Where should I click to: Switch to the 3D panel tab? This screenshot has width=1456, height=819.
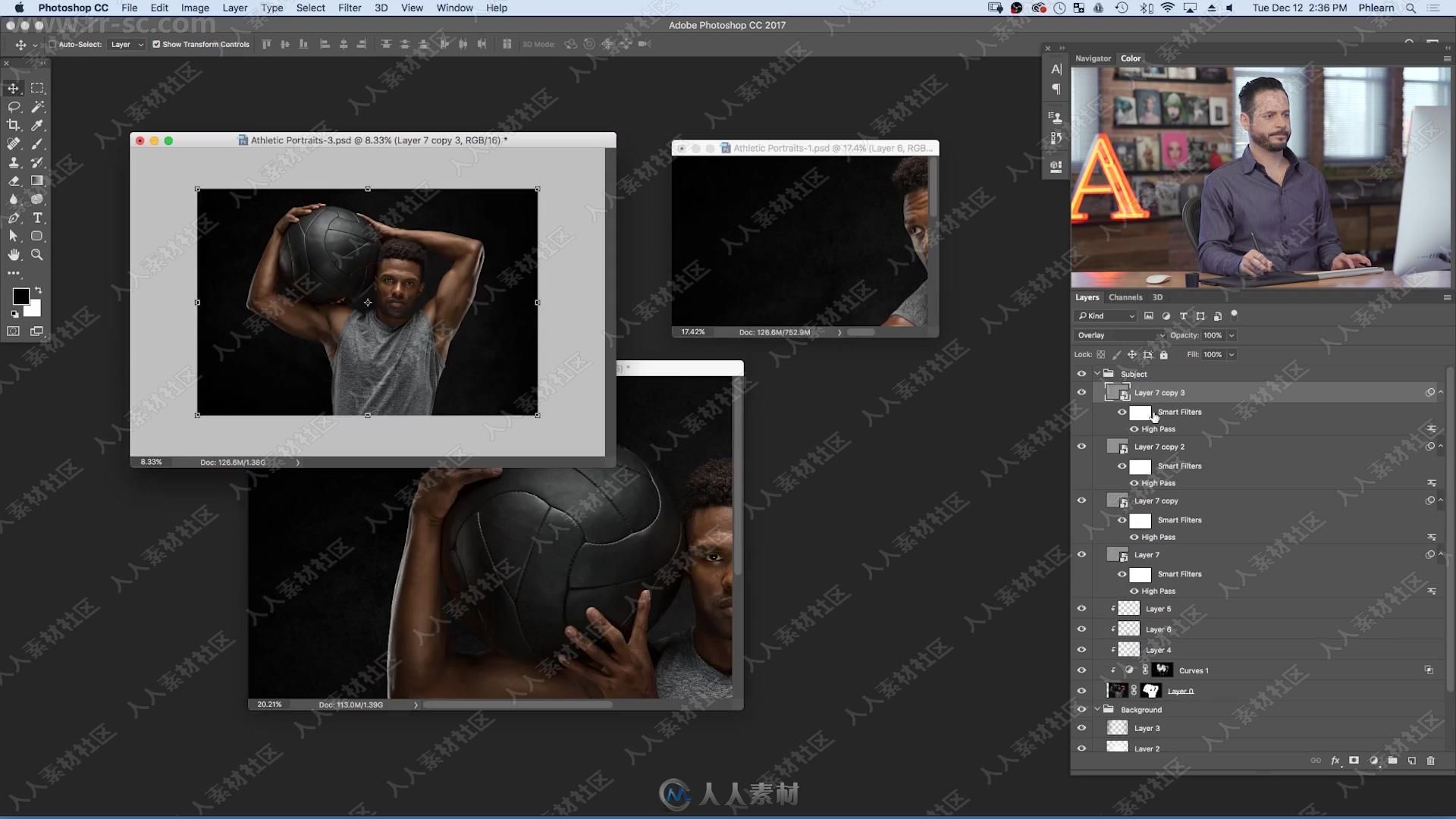pos(1157,297)
